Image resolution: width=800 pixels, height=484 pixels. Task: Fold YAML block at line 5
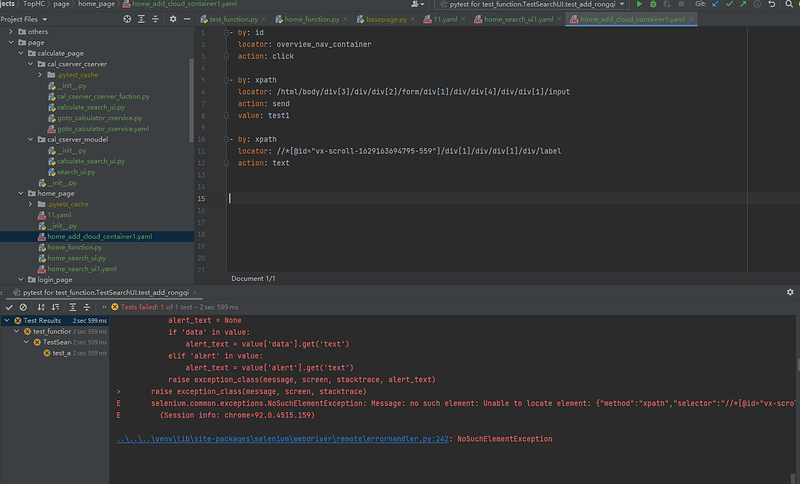pos(226,80)
